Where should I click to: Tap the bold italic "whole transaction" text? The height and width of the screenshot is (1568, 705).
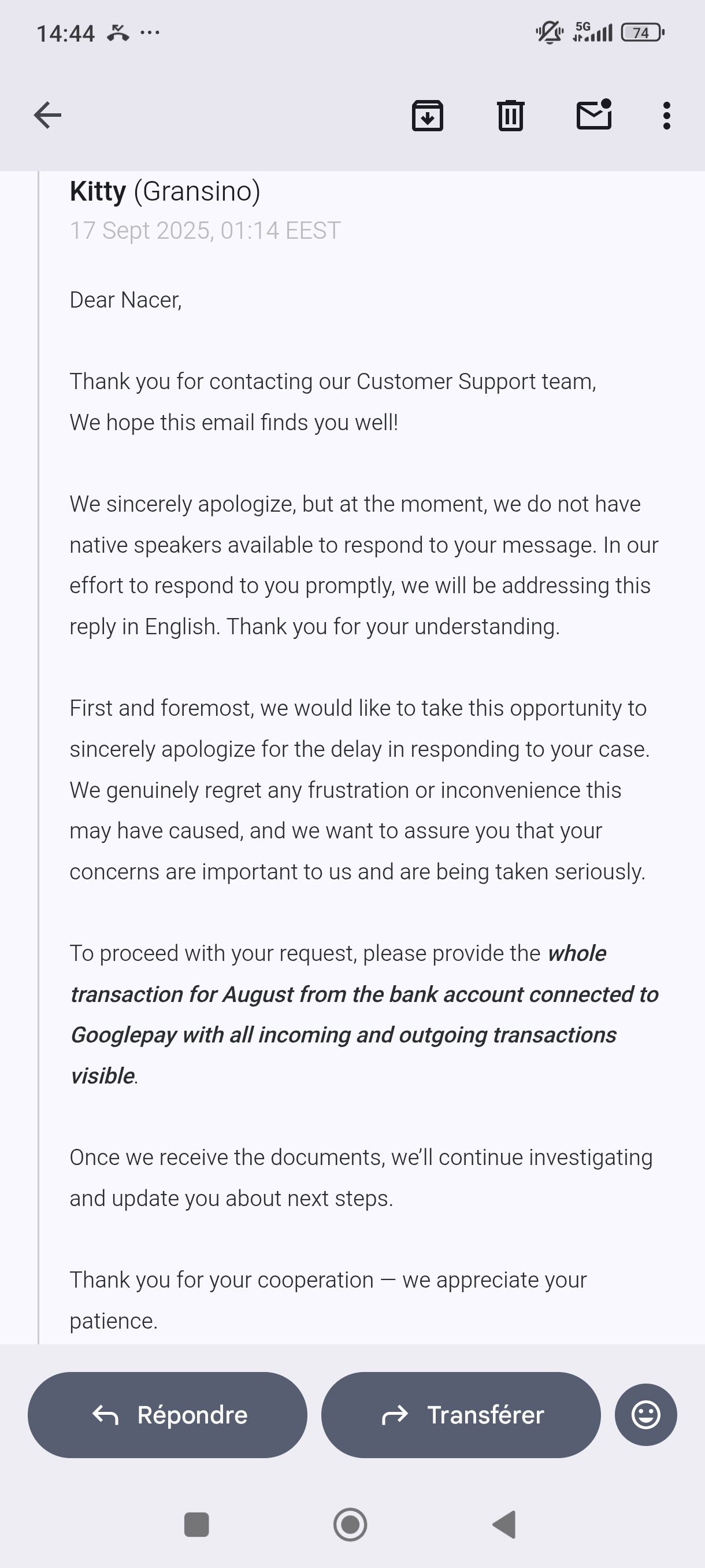[x=363, y=994]
